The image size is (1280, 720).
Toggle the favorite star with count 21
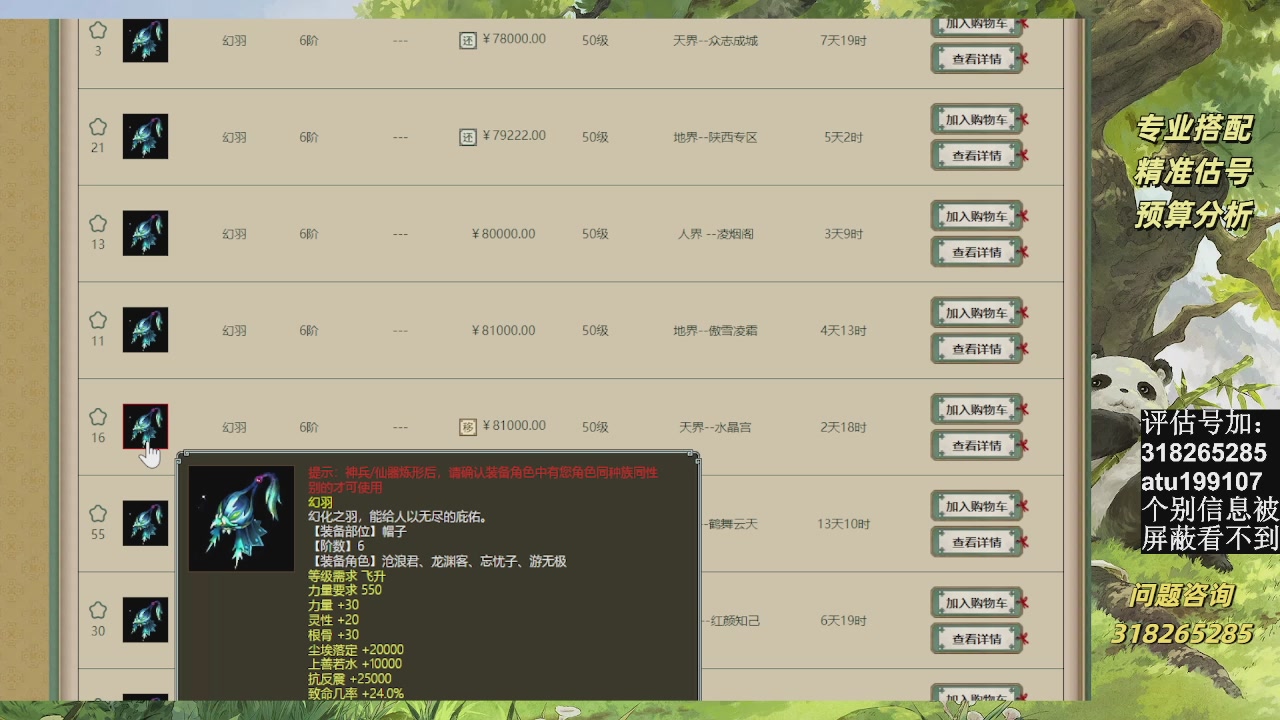[x=97, y=126]
